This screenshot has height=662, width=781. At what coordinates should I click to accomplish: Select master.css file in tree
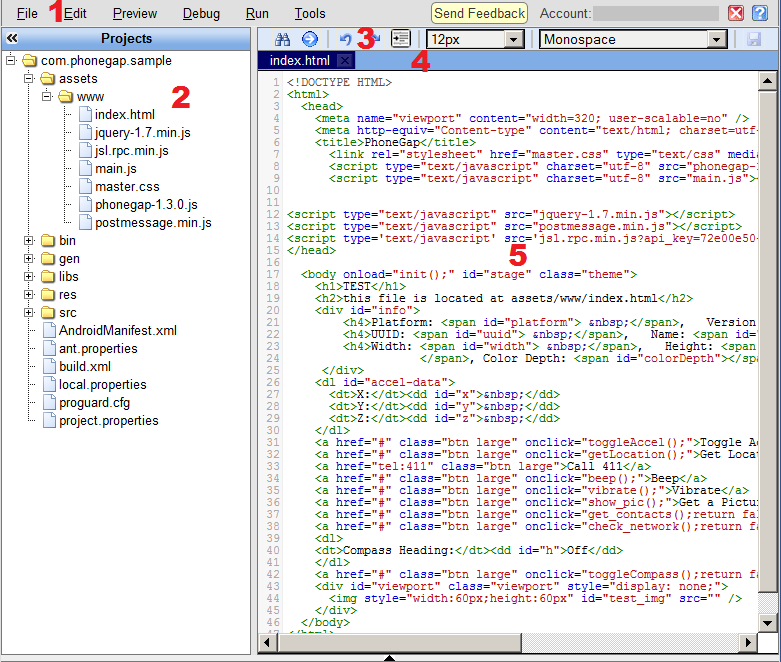click(128, 186)
